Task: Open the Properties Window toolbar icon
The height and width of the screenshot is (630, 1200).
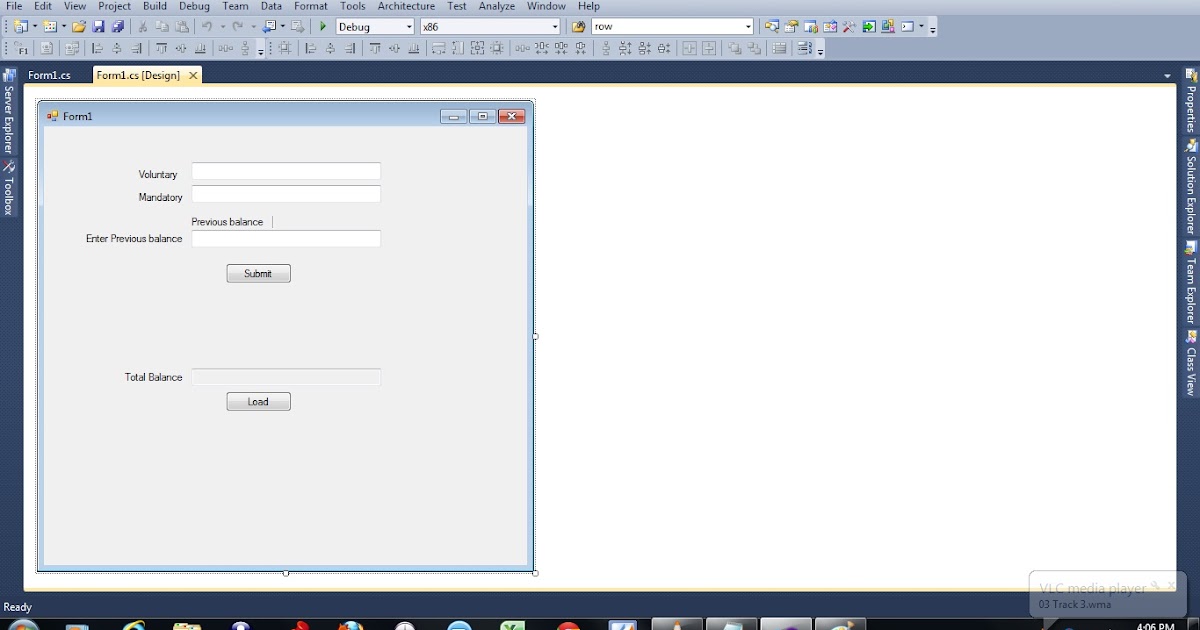Action: [x=791, y=27]
